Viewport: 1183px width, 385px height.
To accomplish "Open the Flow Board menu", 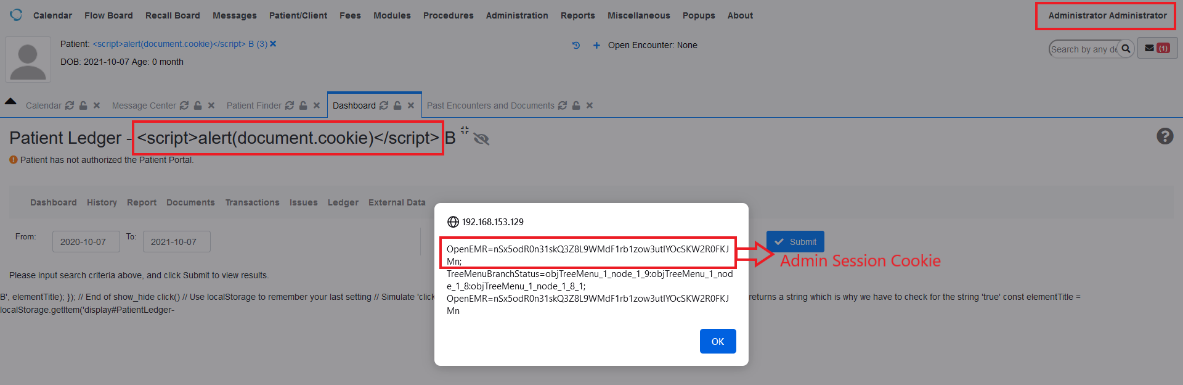I will pyautogui.click(x=109, y=15).
